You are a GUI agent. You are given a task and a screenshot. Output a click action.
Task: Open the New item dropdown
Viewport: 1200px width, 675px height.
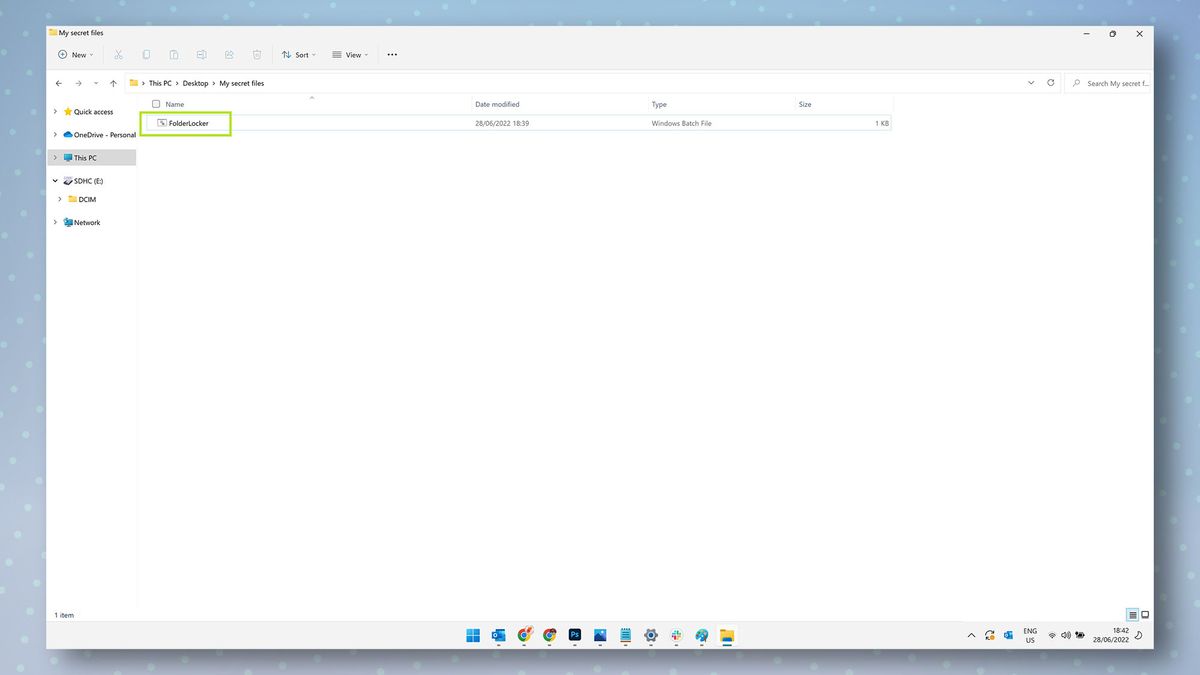pos(76,54)
